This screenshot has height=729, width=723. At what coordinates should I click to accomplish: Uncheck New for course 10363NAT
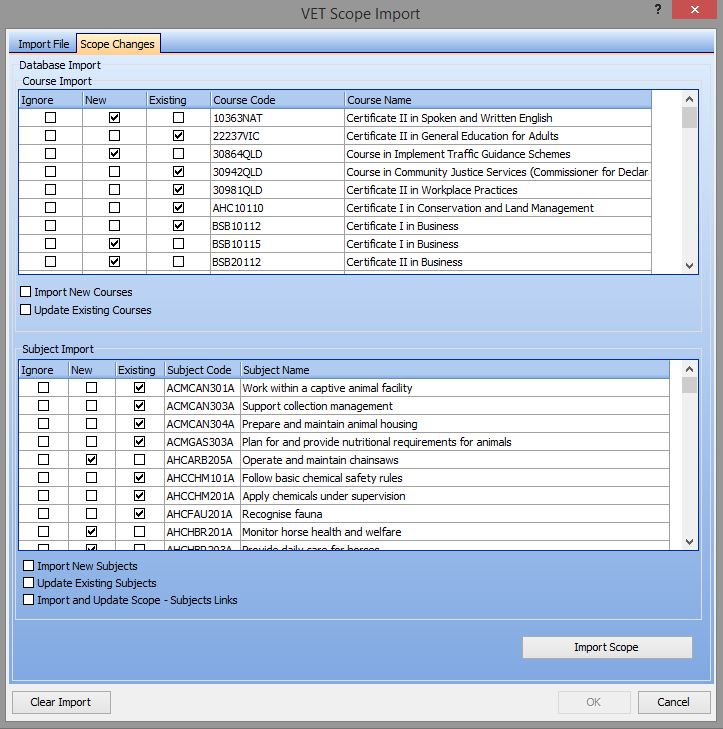[x=114, y=118]
